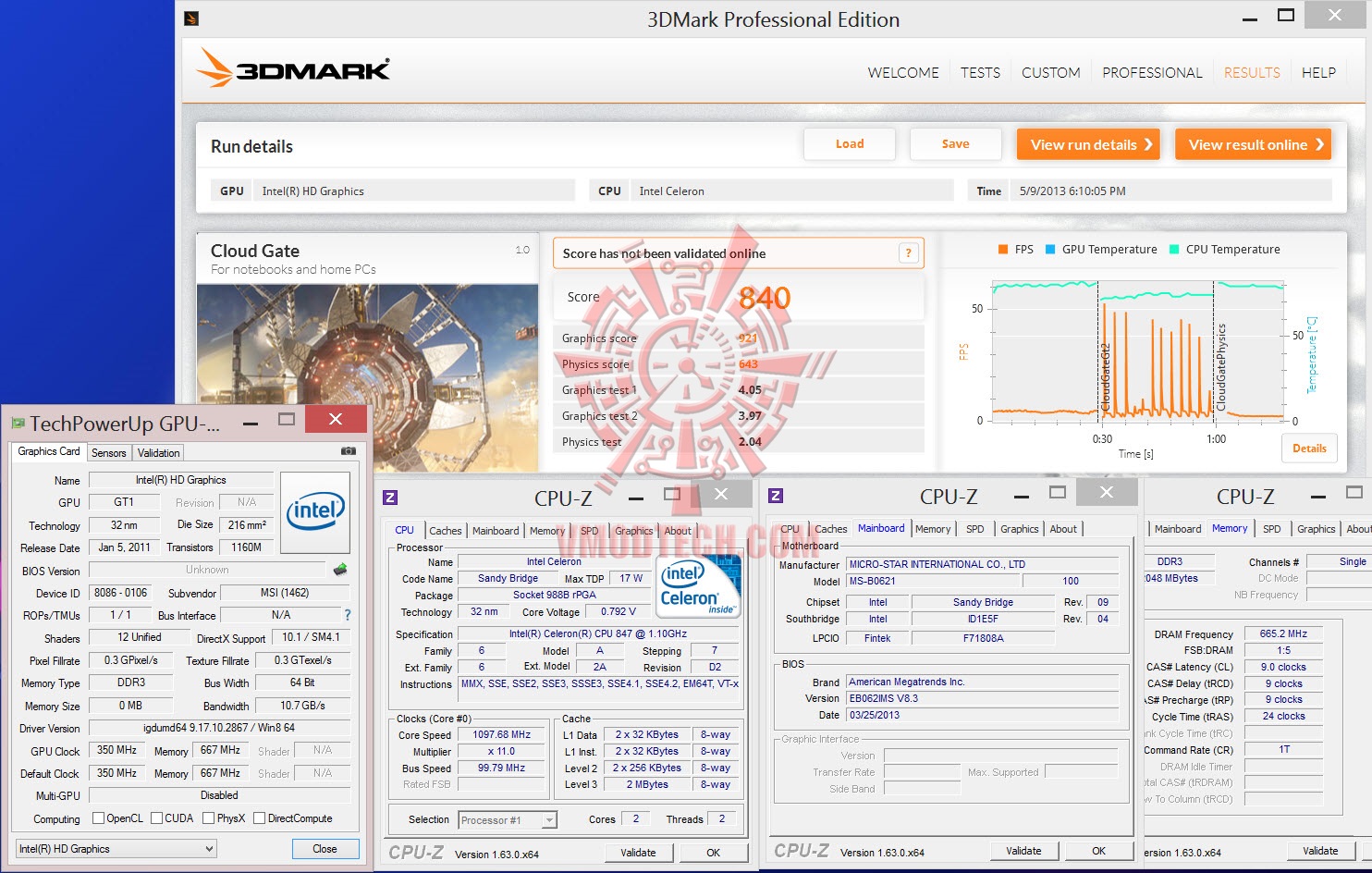This screenshot has width=1372, height=873.
Task: Open the HELP tab in 3DMark
Action: click(1318, 73)
